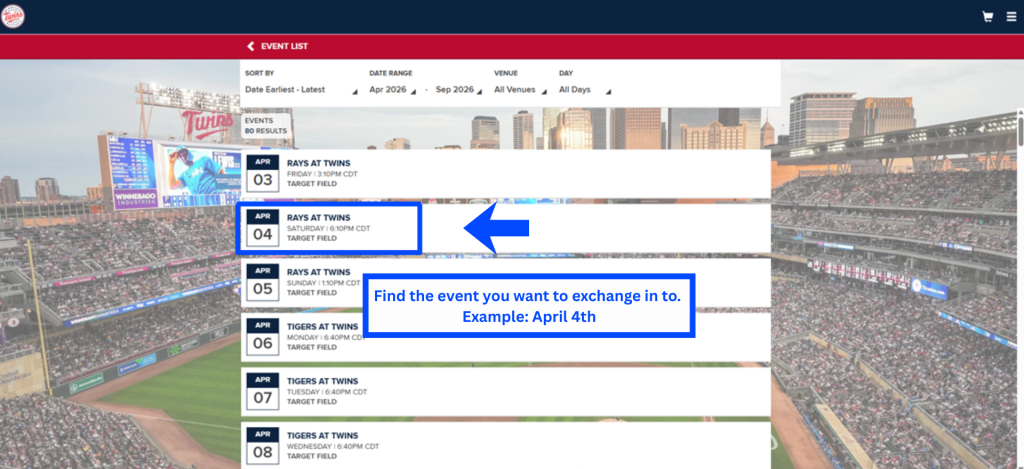Image resolution: width=1024 pixels, height=469 pixels.
Task: Click the Day label
Action: pyautogui.click(x=566, y=73)
